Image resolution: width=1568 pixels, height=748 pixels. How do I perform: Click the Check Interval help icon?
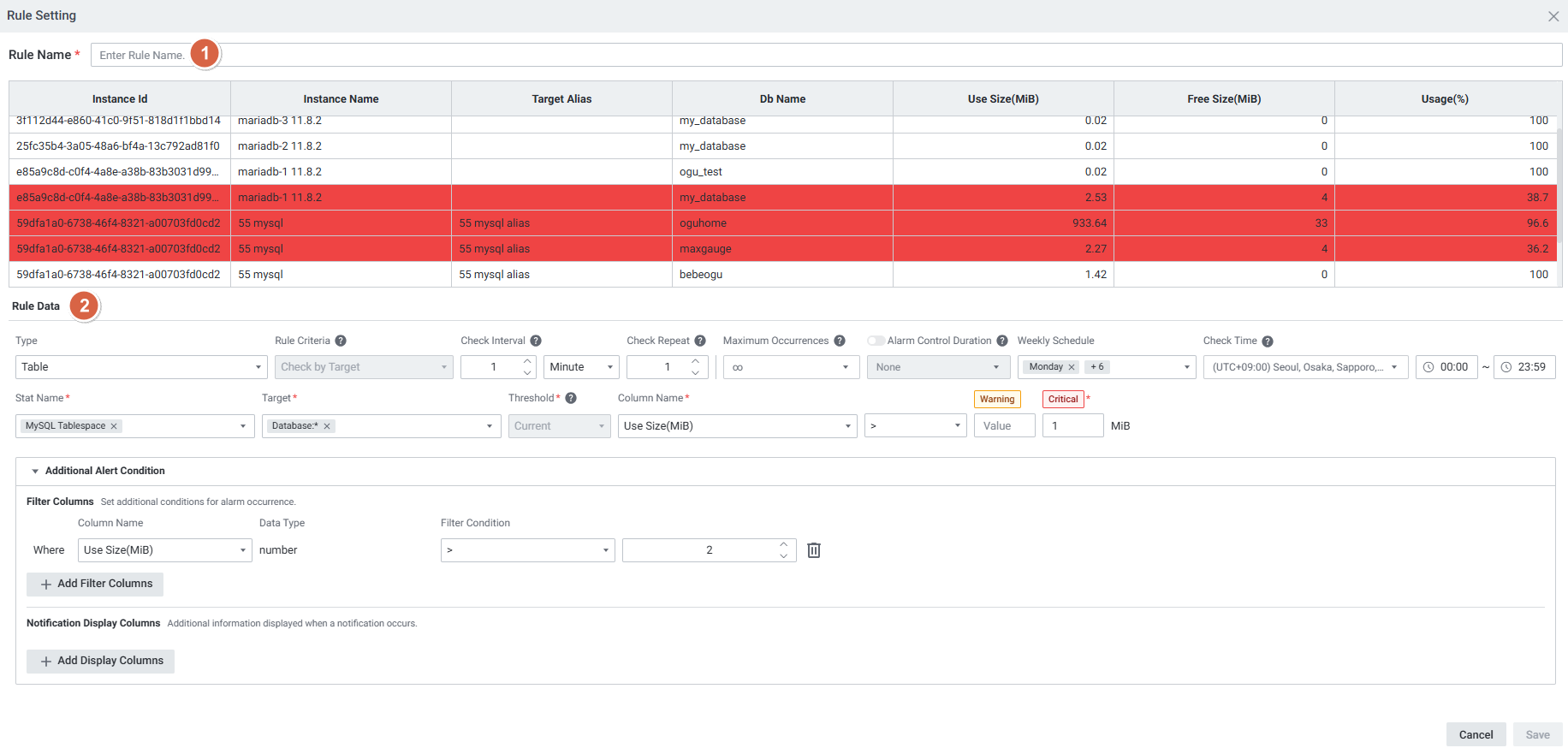[x=536, y=341]
